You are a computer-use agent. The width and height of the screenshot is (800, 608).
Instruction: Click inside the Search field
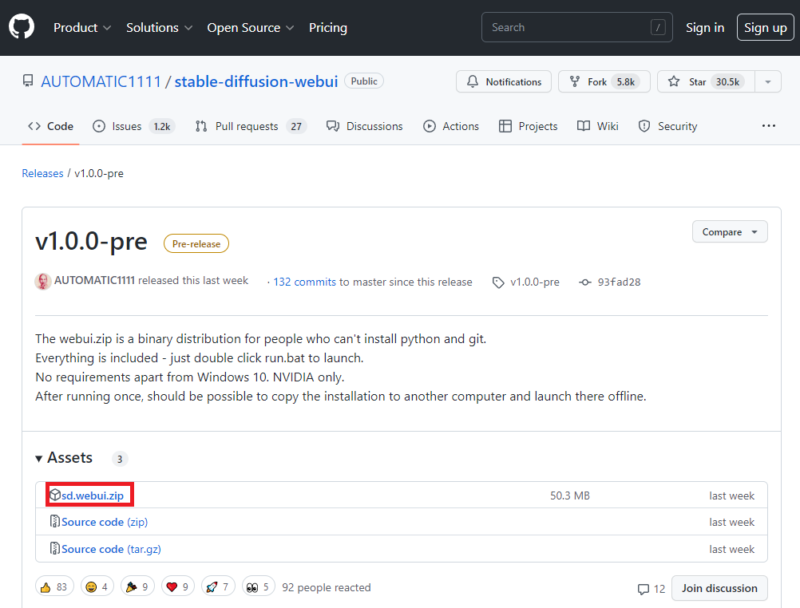[x=576, y=27]
